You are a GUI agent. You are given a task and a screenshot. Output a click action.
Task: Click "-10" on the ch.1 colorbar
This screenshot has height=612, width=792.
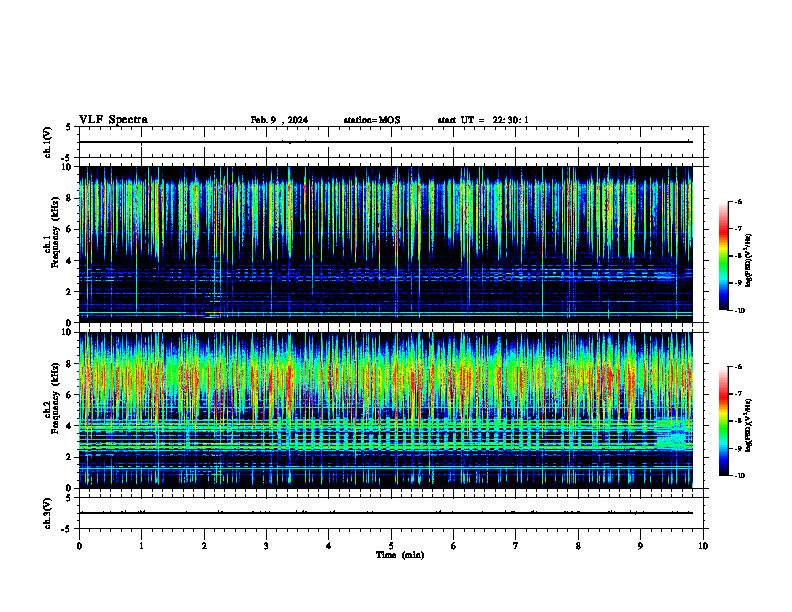(x=740, y=311)
